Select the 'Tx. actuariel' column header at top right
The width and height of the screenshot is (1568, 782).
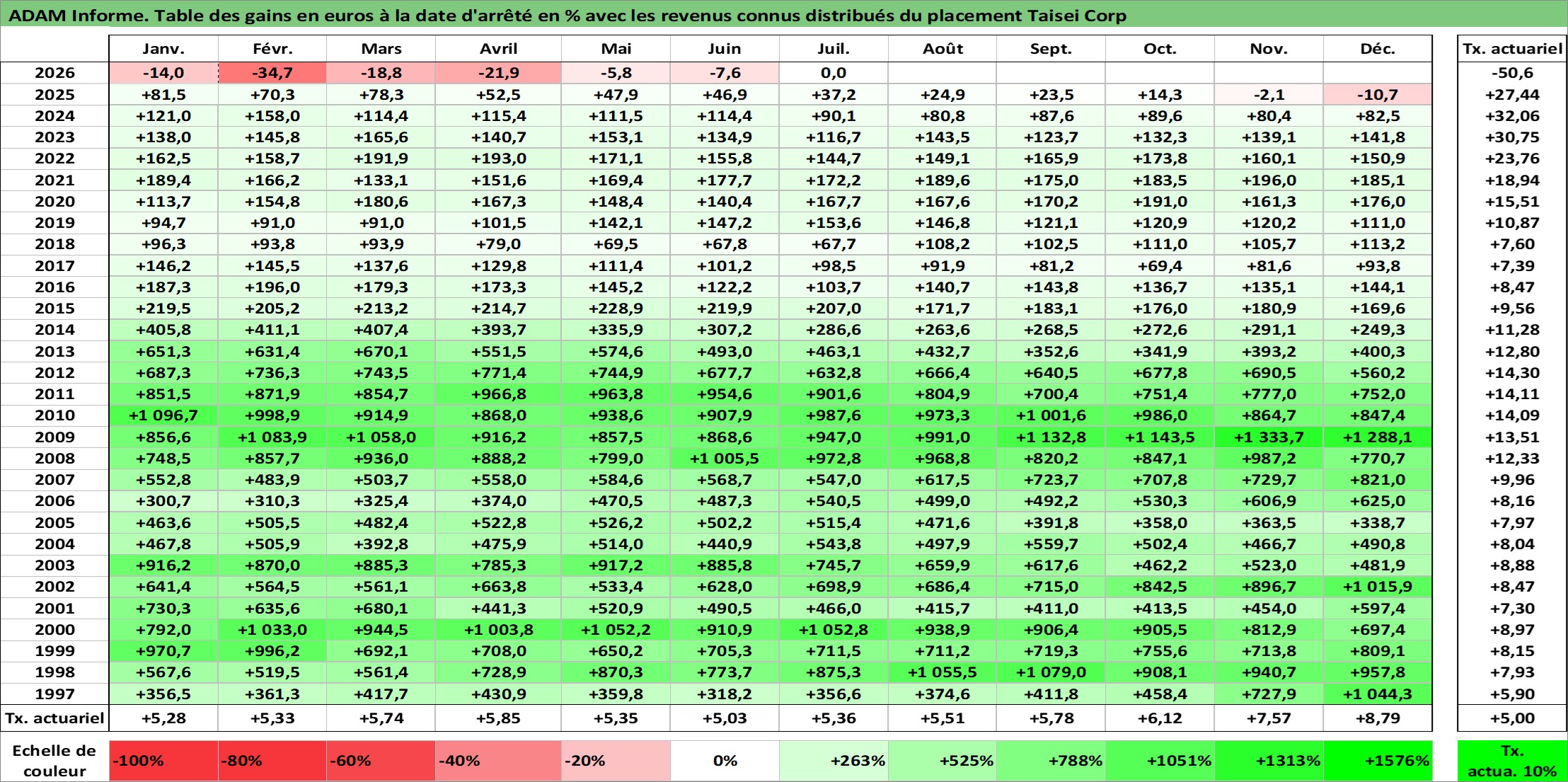click(1512, 49)
